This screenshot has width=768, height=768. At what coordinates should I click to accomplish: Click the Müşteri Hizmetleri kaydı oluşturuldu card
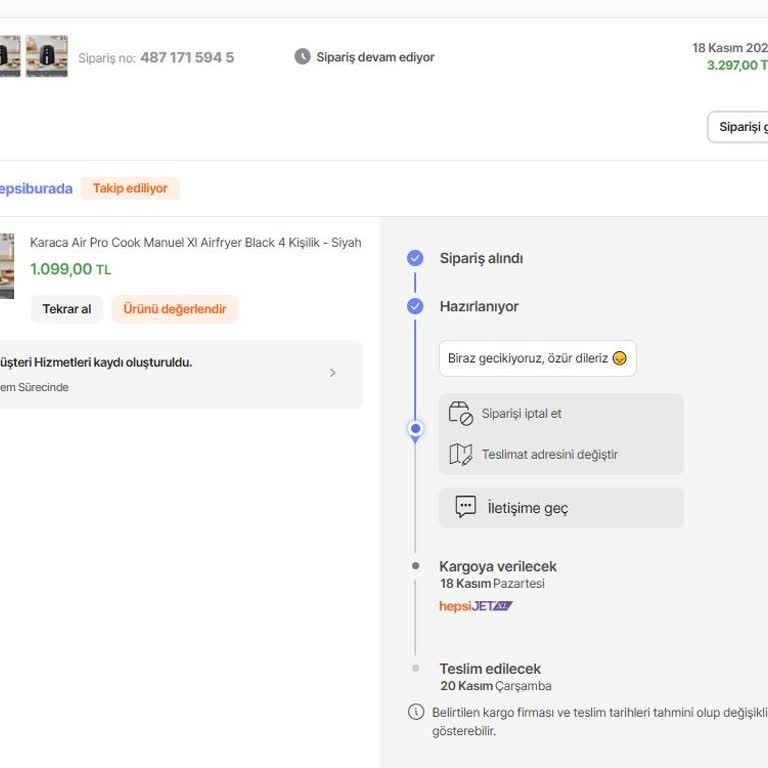pyautogui.click(x=181, y=375)
